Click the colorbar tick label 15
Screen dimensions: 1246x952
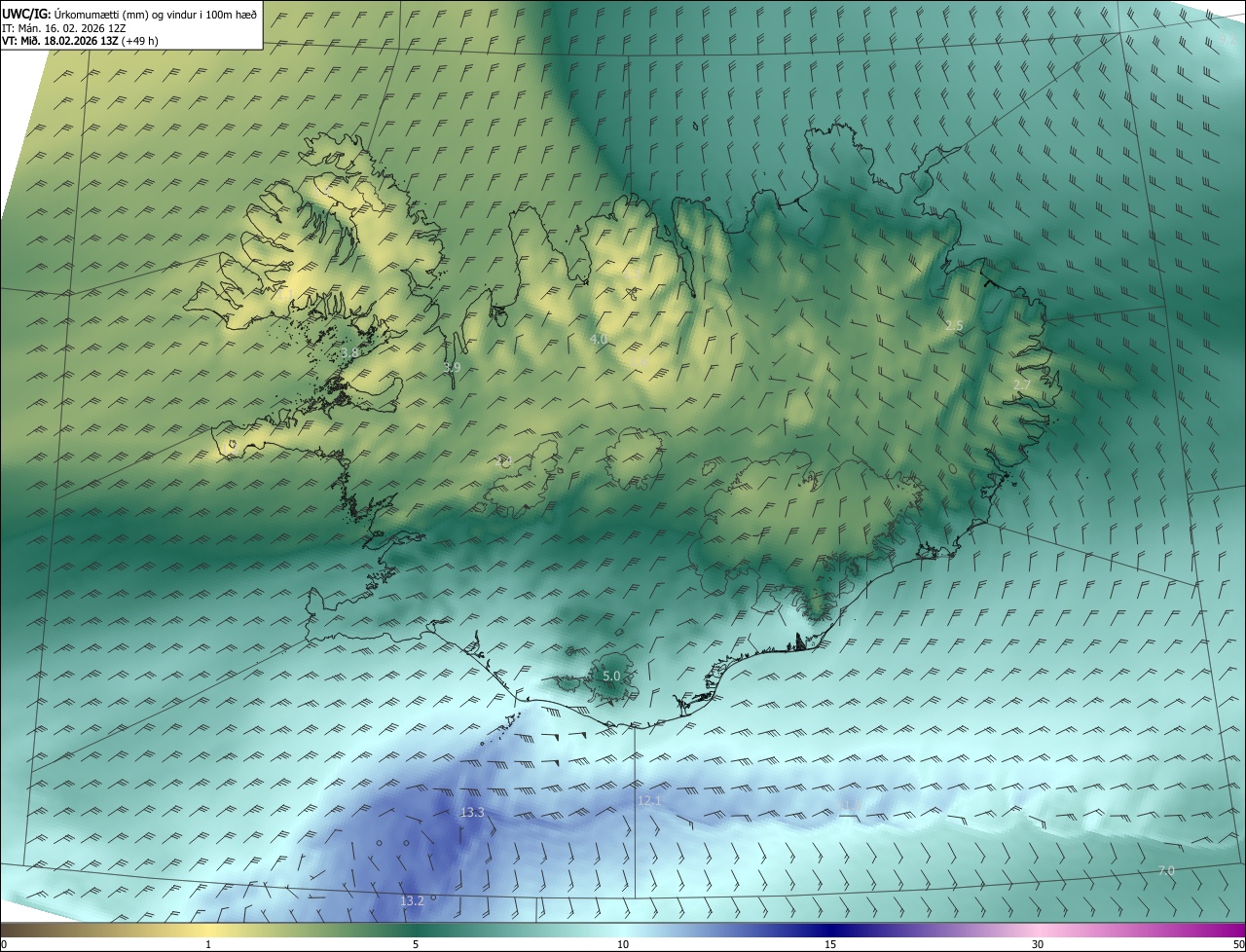click(x=830, y=944)
